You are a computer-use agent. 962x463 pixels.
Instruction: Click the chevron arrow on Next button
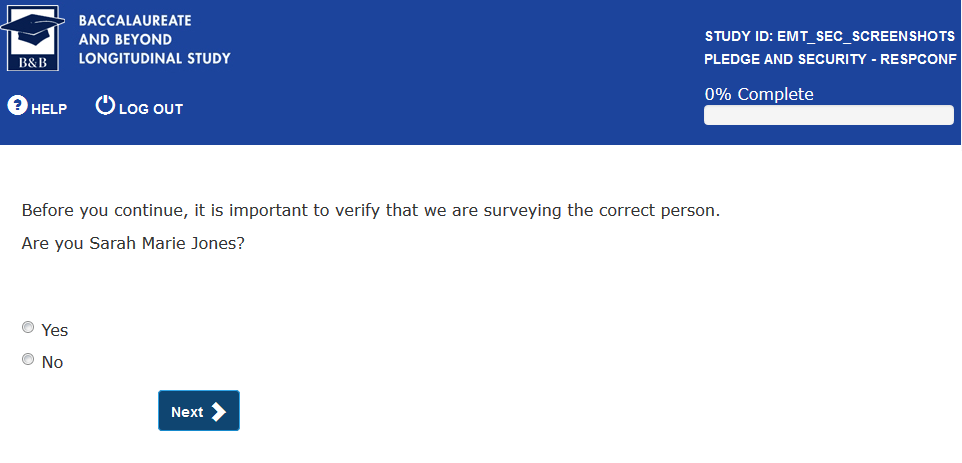219,412
